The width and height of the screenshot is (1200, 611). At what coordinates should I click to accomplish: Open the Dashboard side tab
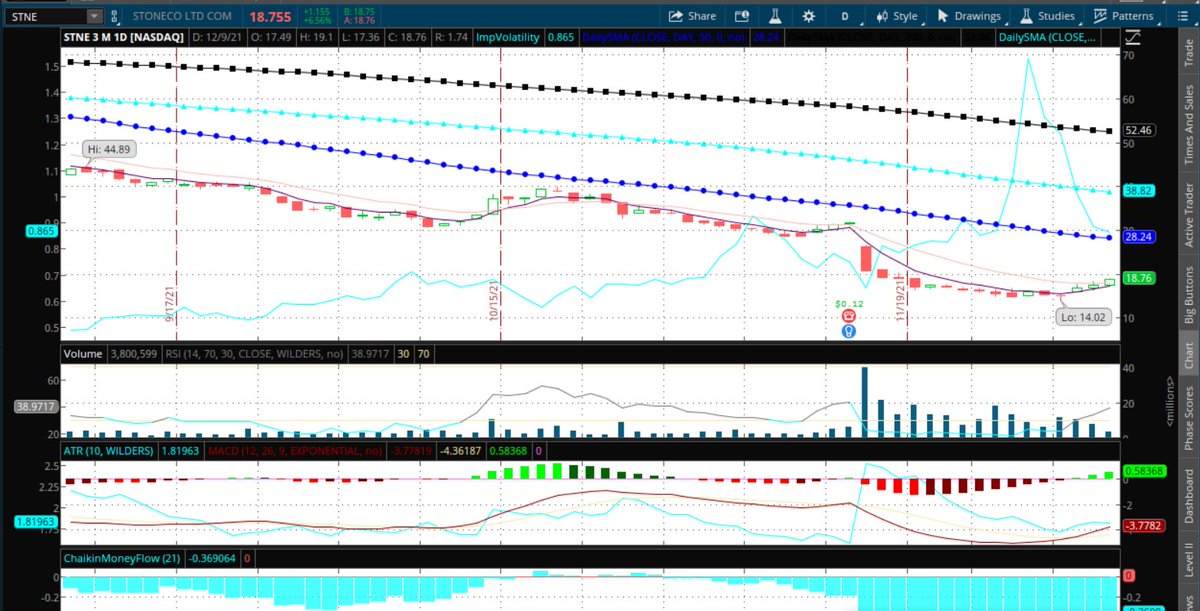[1189, 496]
